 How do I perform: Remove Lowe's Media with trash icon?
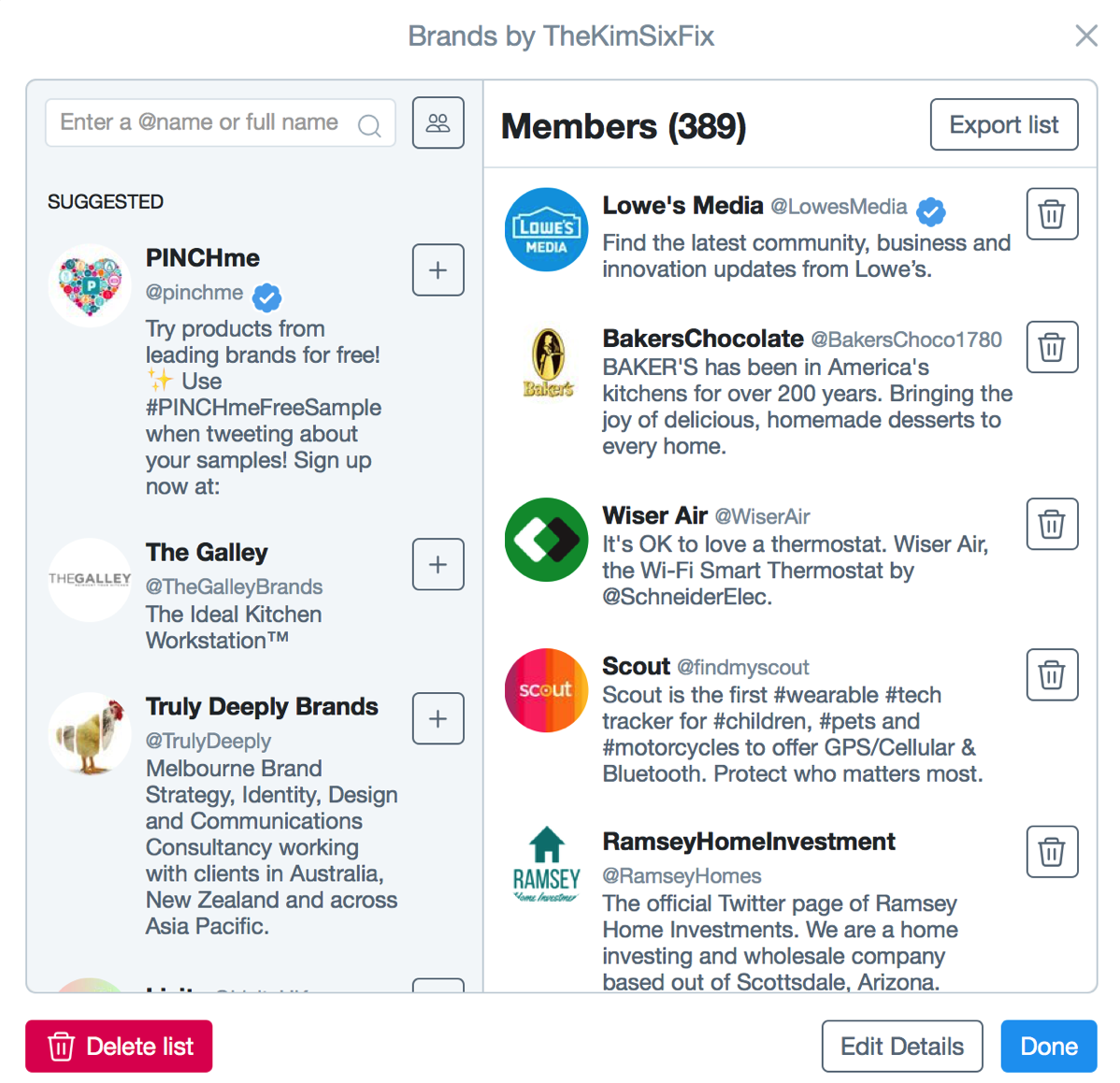point(1052,213)
